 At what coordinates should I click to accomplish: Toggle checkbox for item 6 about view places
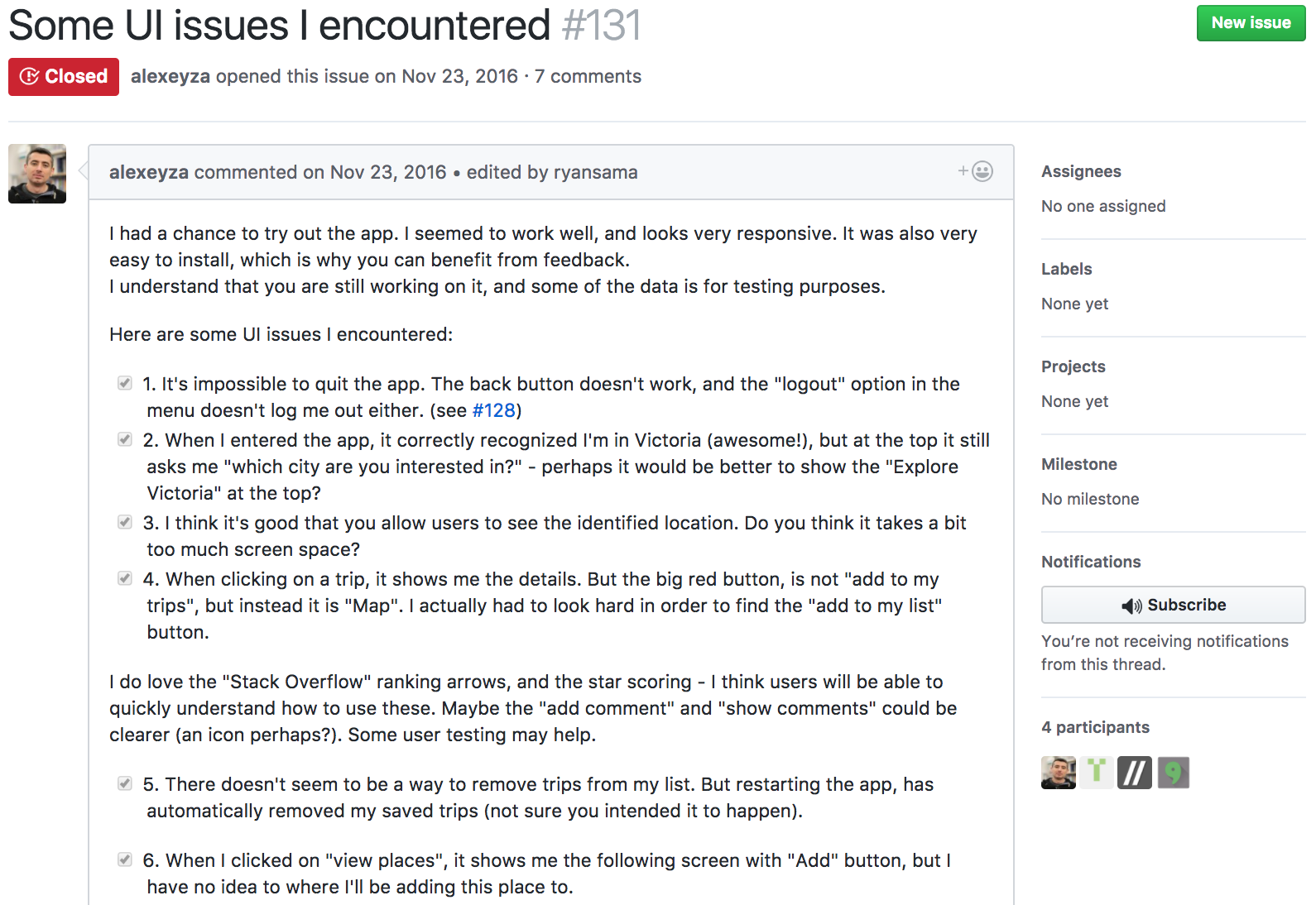125,860
